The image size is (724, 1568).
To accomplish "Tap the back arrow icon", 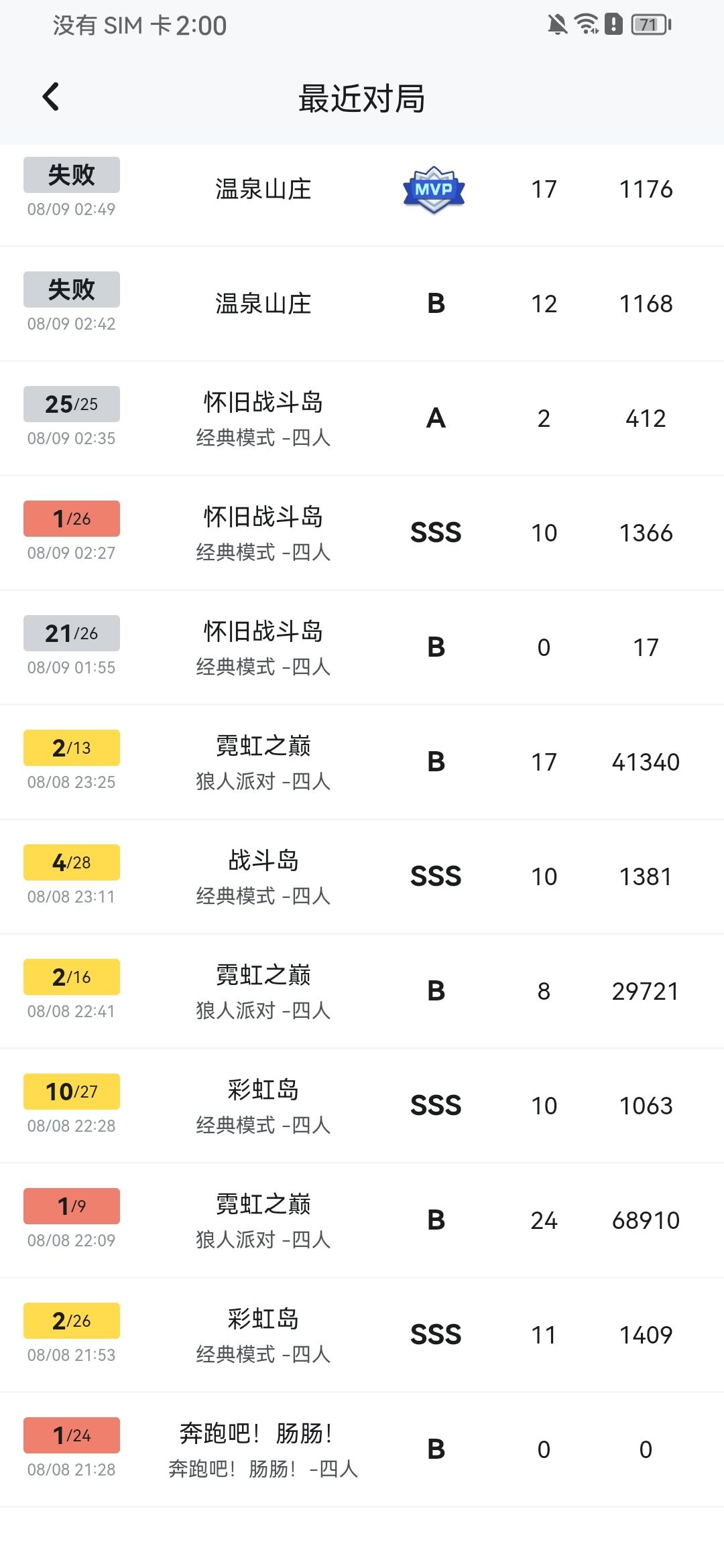I will (x=51, y=97).
